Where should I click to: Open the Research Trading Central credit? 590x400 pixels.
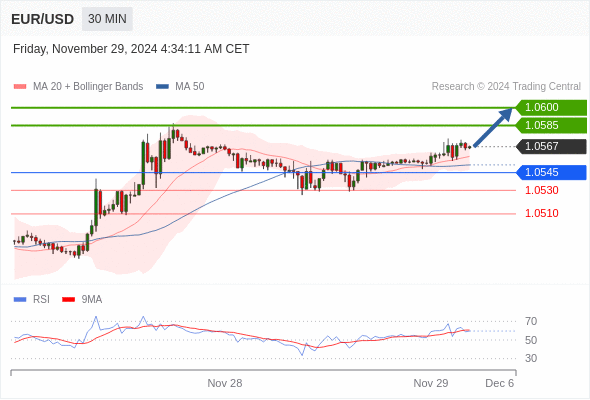point(506,87)
